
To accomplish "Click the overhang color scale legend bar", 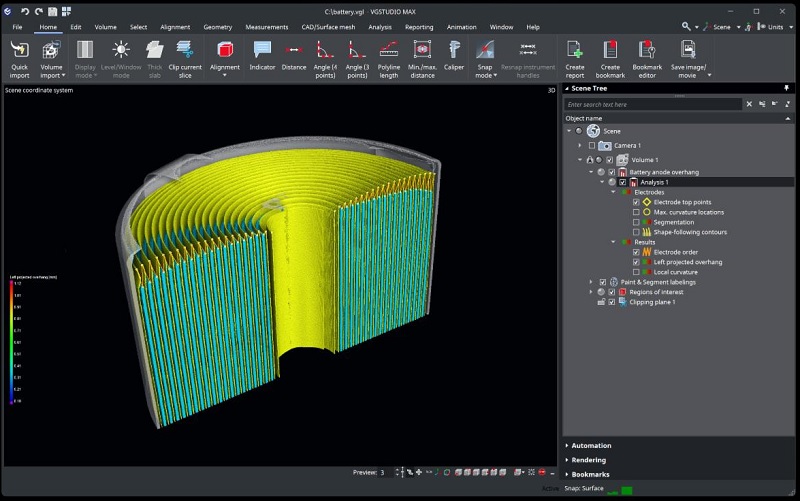I will (x=11, y=342).
